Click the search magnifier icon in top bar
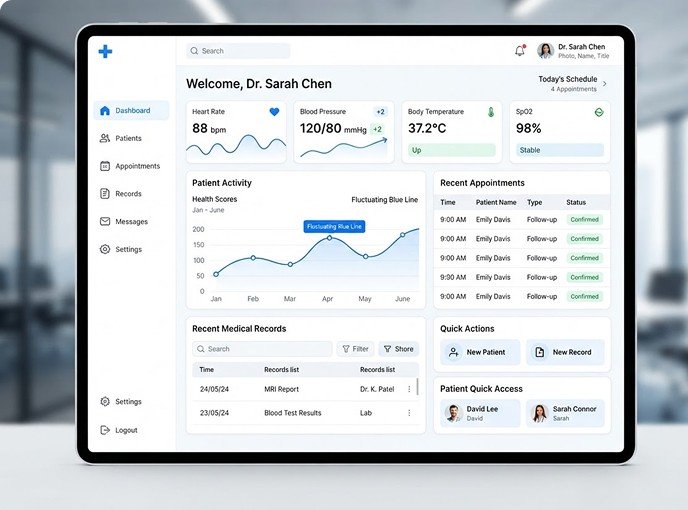The image size is (688, 510). [x=194, y=51]
